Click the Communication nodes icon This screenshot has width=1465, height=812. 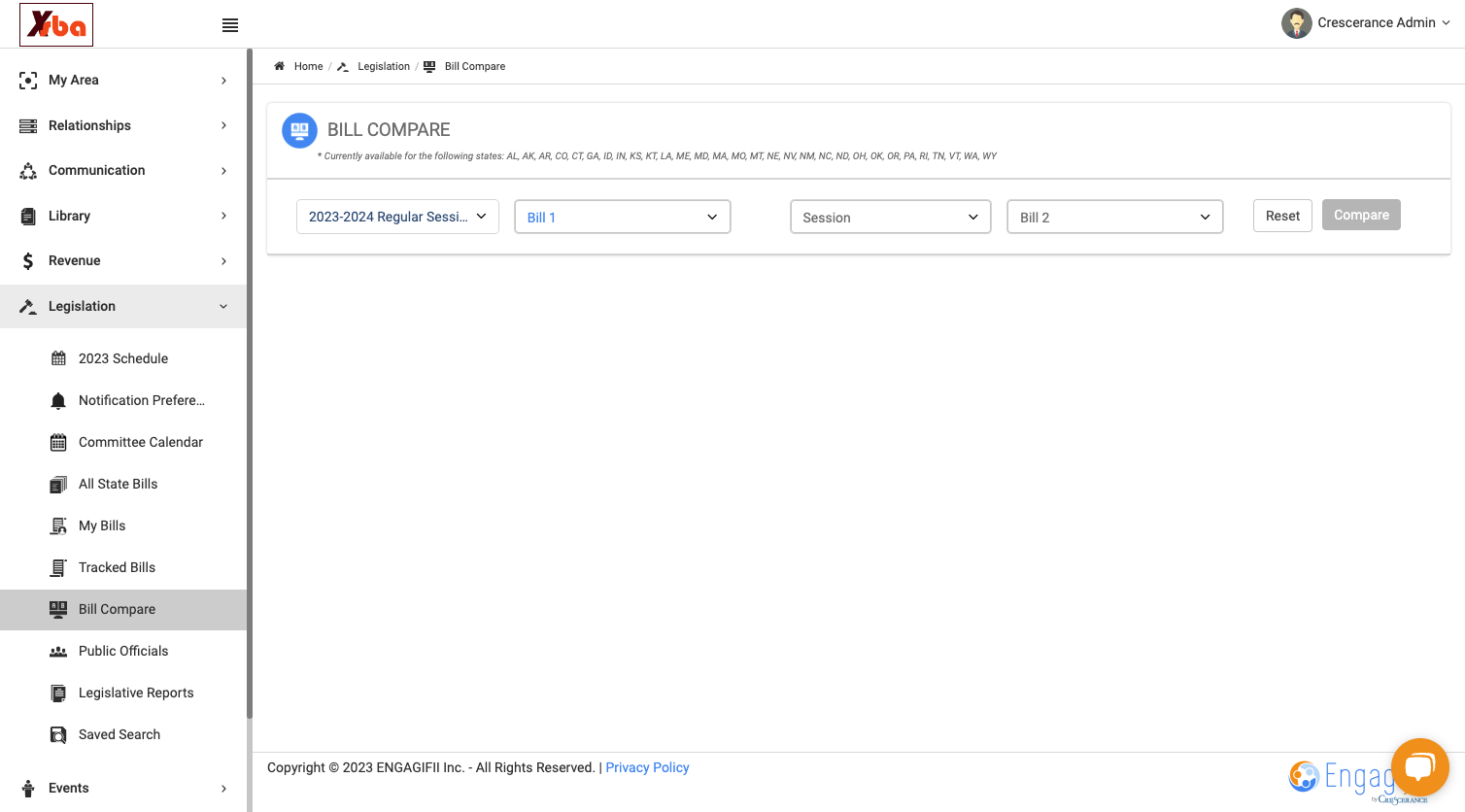(x=28, y=171)
